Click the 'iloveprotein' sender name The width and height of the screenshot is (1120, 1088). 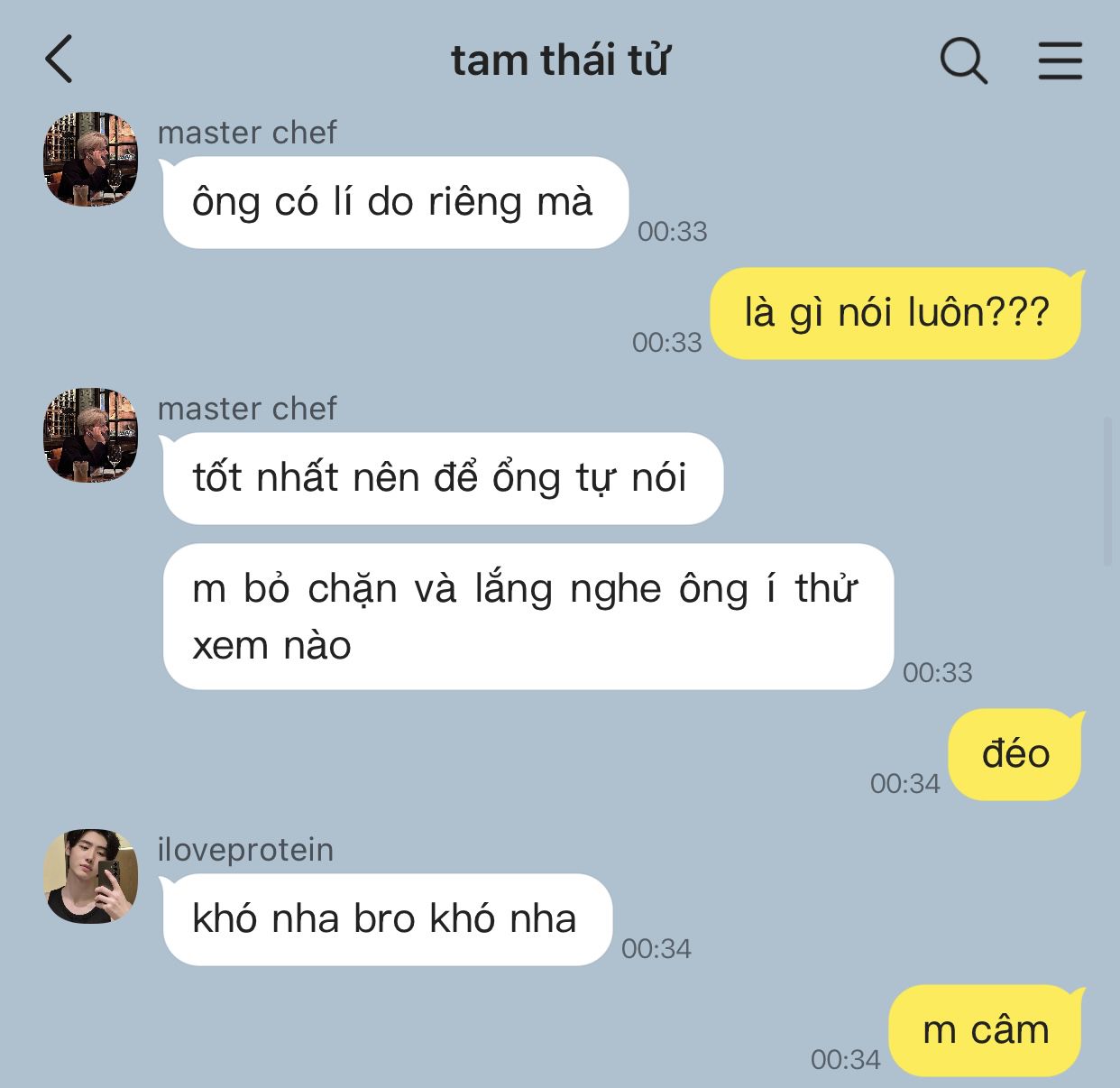point(245,850)
